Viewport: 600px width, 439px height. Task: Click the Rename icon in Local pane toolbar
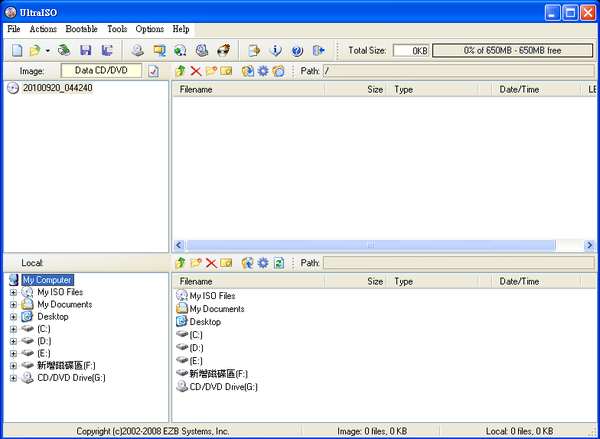pos(226,263)
